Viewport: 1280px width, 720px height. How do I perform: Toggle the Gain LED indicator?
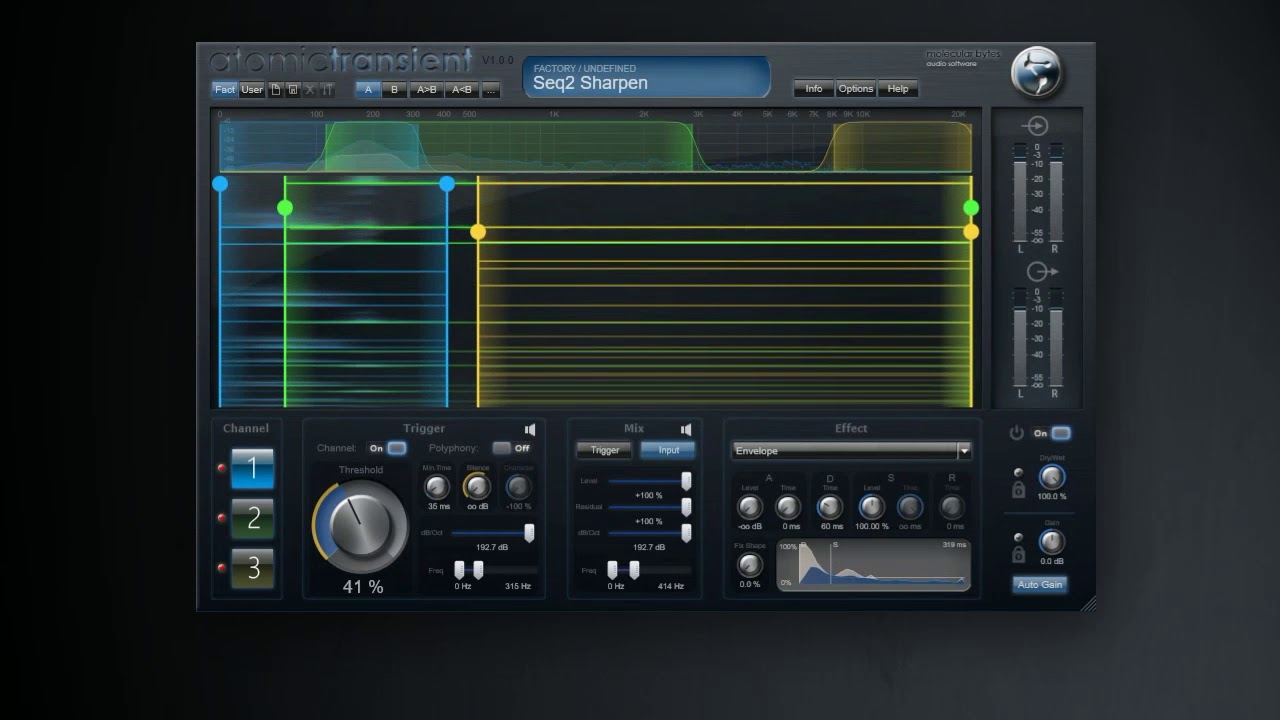click(x=1018, y=537)
